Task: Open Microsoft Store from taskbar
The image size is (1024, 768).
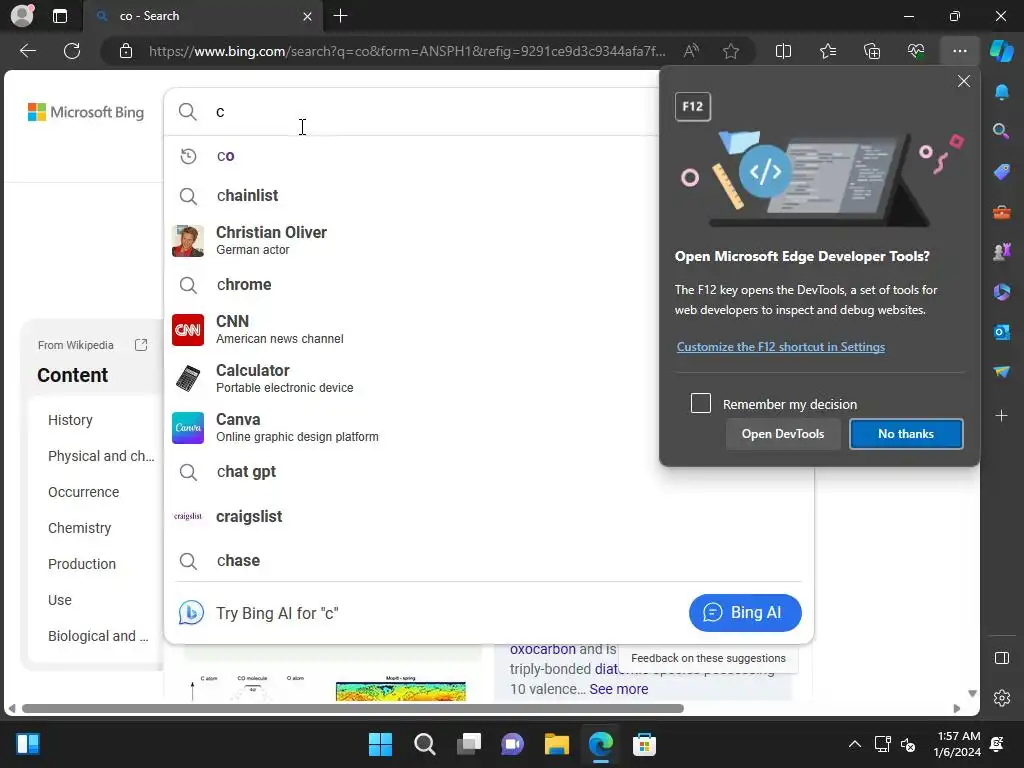Action: [x=644, y=744]
